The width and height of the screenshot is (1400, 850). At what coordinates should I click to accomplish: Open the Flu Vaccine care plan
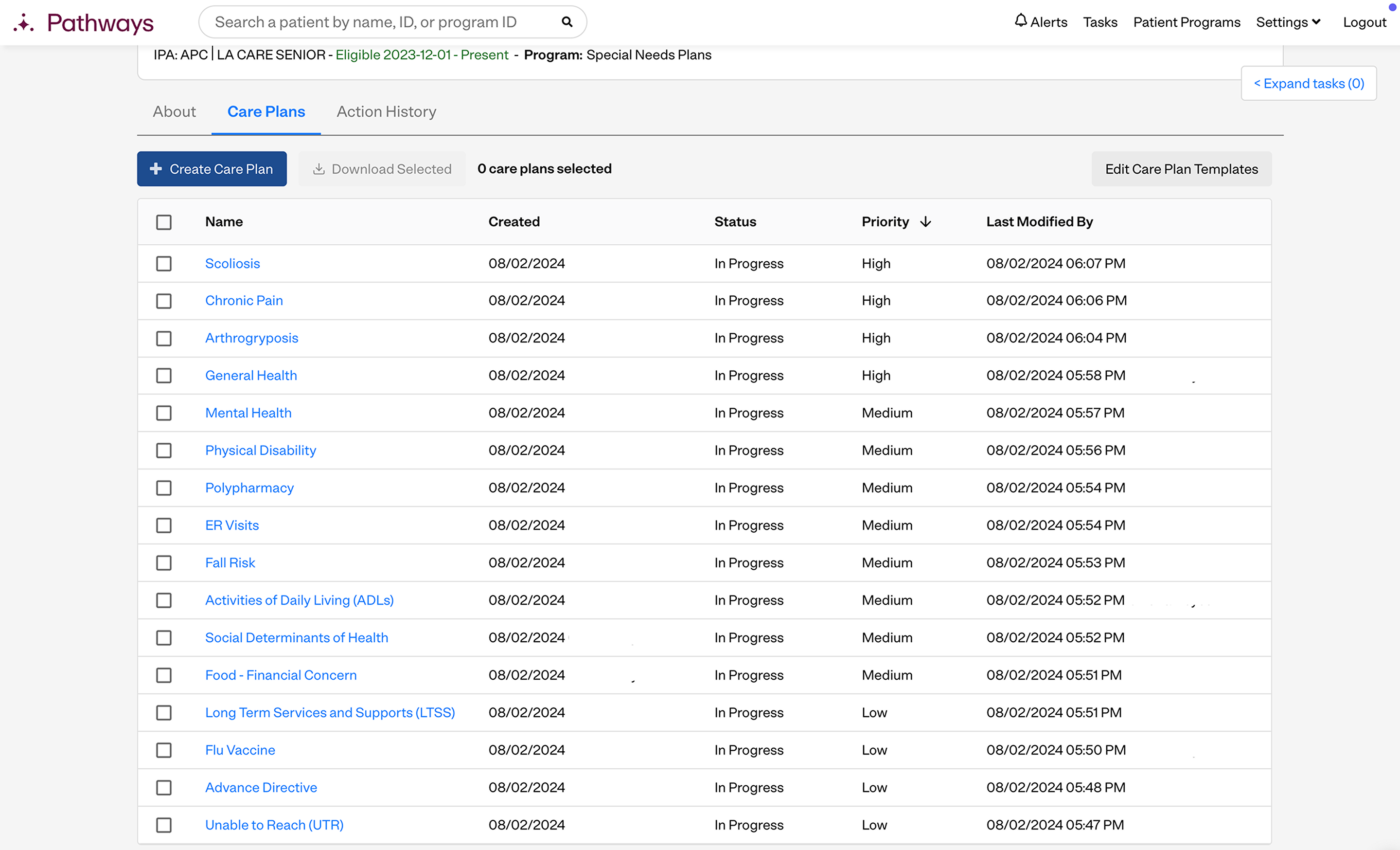tap(240, 750)
